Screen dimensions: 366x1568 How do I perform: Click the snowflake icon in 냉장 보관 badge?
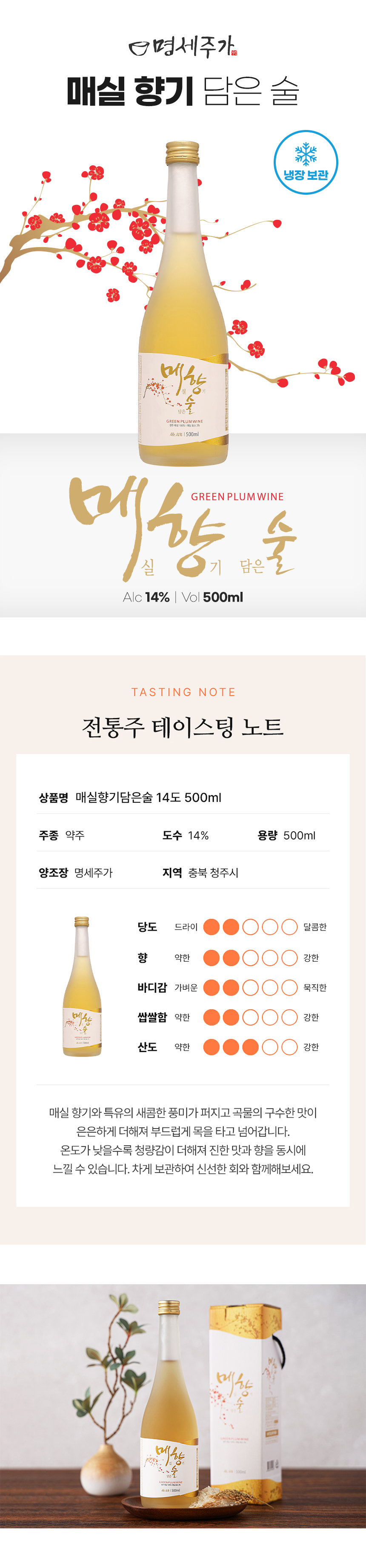pyautogui.click(x=305, y=154)
